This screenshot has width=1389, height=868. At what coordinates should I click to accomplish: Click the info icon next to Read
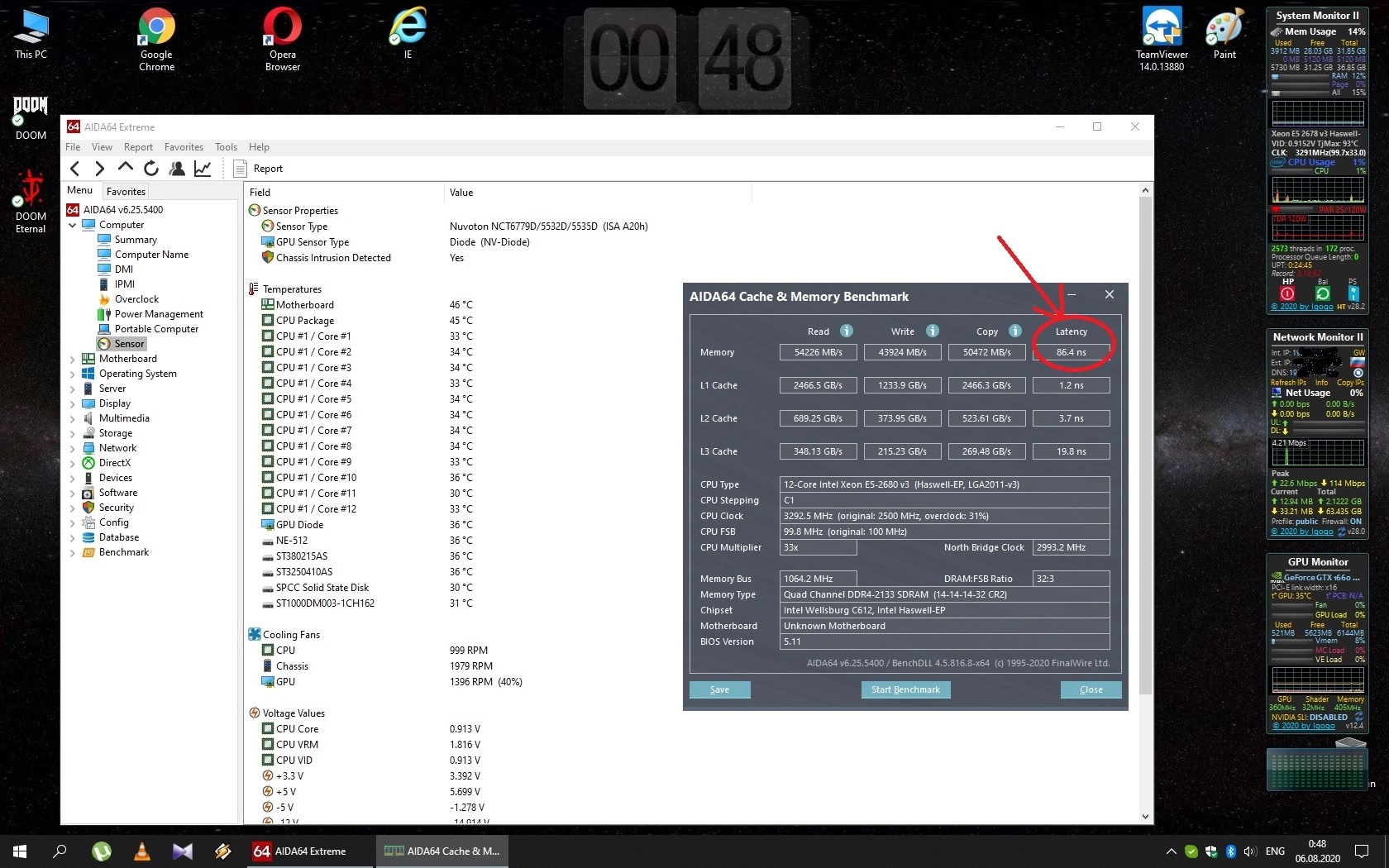(x=847, y=331)
